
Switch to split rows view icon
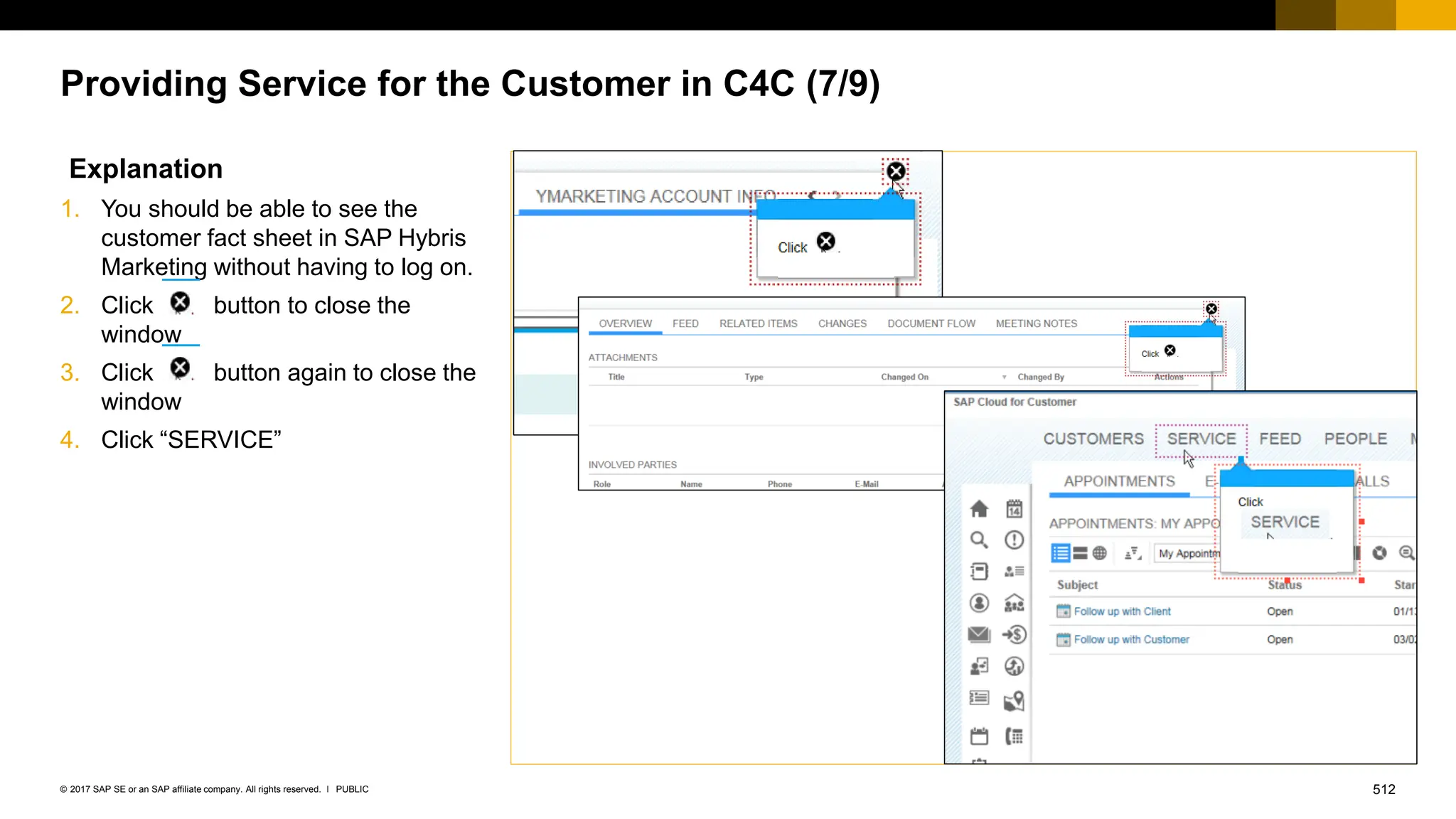click(1080, 553)
